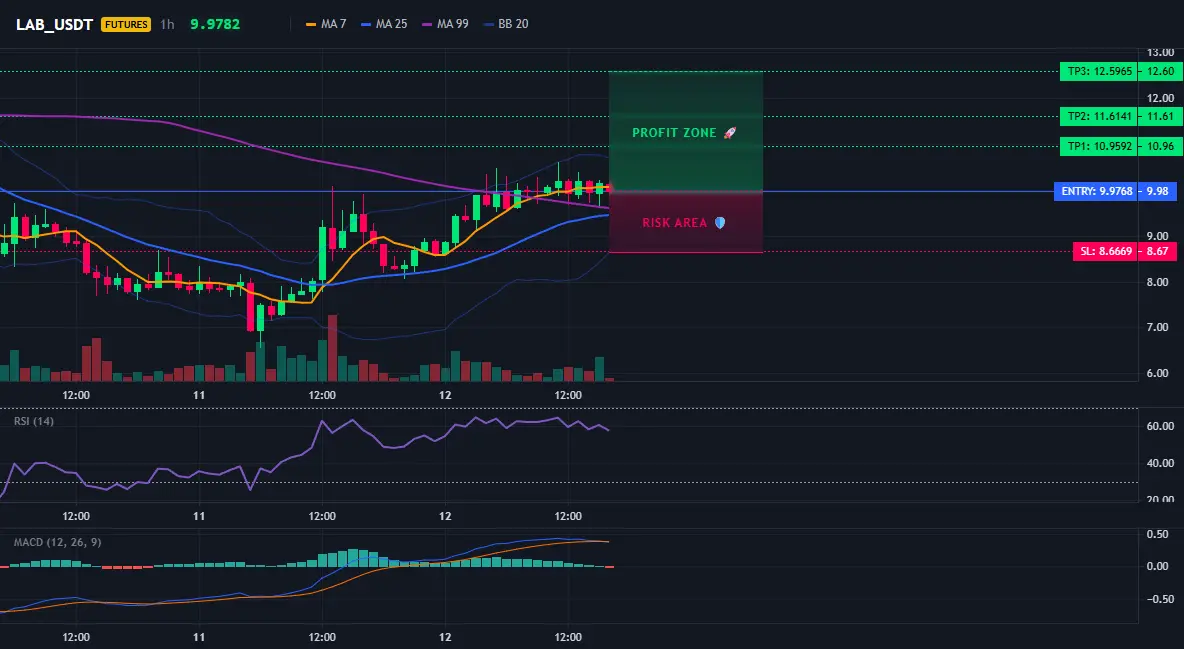Select the TP2: 11.6141 price label

(1099, 116)
